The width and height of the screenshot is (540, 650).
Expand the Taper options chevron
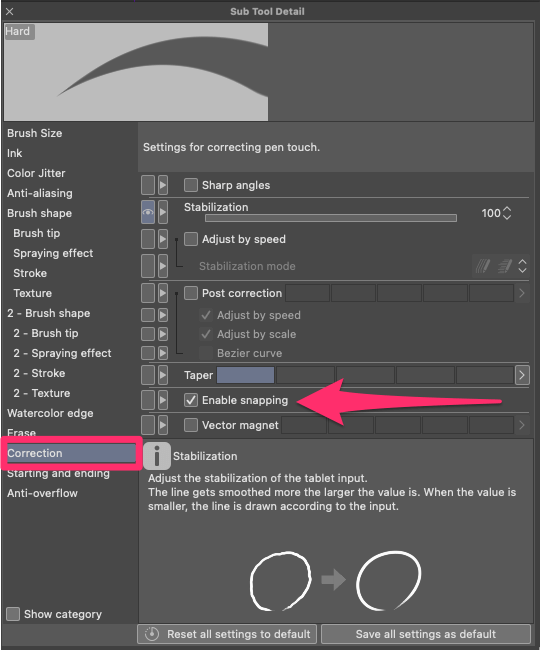coord(522,375)
